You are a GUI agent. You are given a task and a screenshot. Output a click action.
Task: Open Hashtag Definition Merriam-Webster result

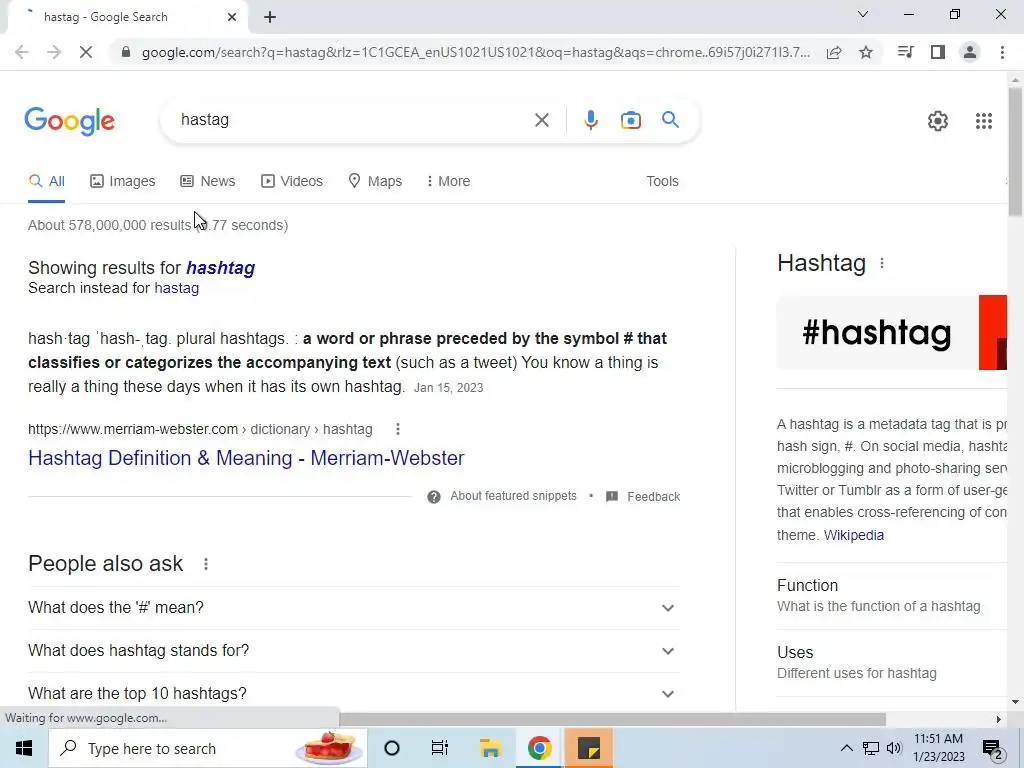click(246, 458)
